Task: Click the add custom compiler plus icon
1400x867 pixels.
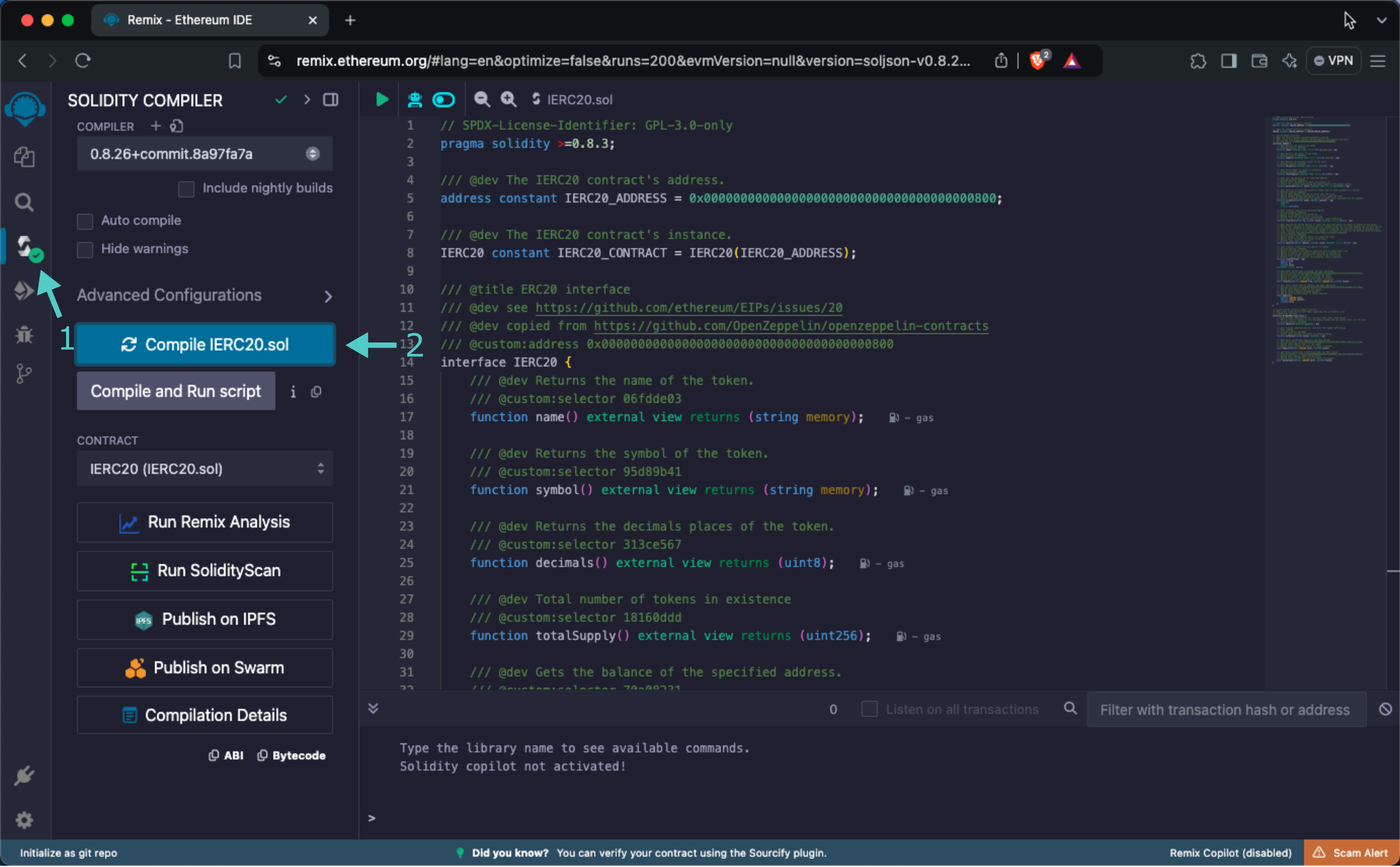Action: (x=156, y=126)
